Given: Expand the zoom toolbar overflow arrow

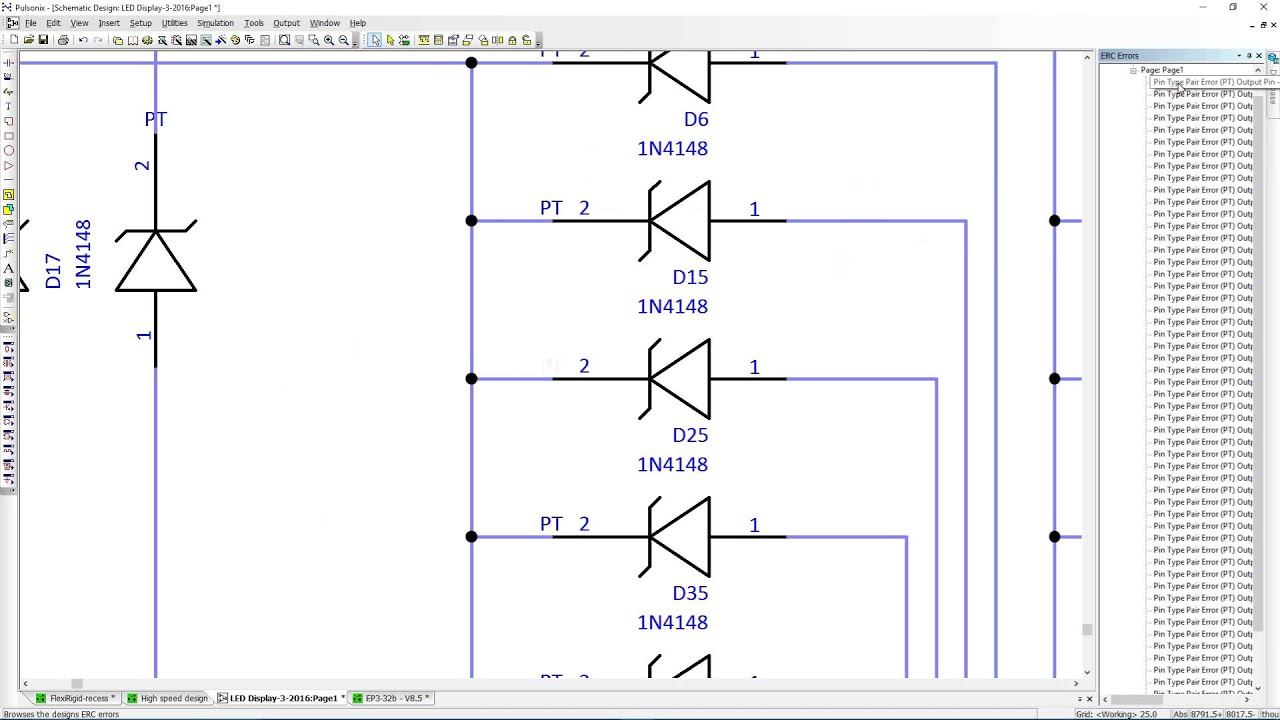Looking at the screenshot, I should 355,43.
